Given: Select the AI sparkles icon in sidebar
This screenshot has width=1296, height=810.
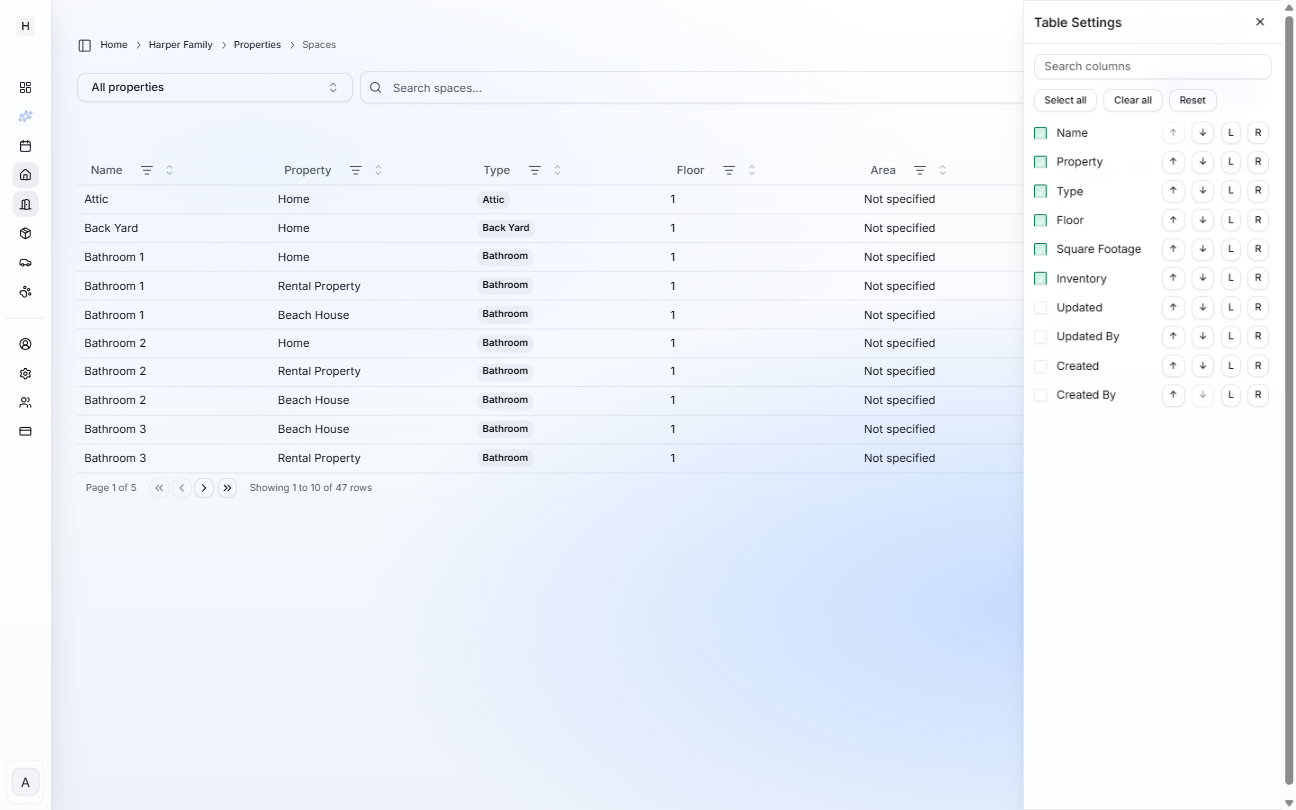Looking at the screenshot, I should [x=25, y=116].
